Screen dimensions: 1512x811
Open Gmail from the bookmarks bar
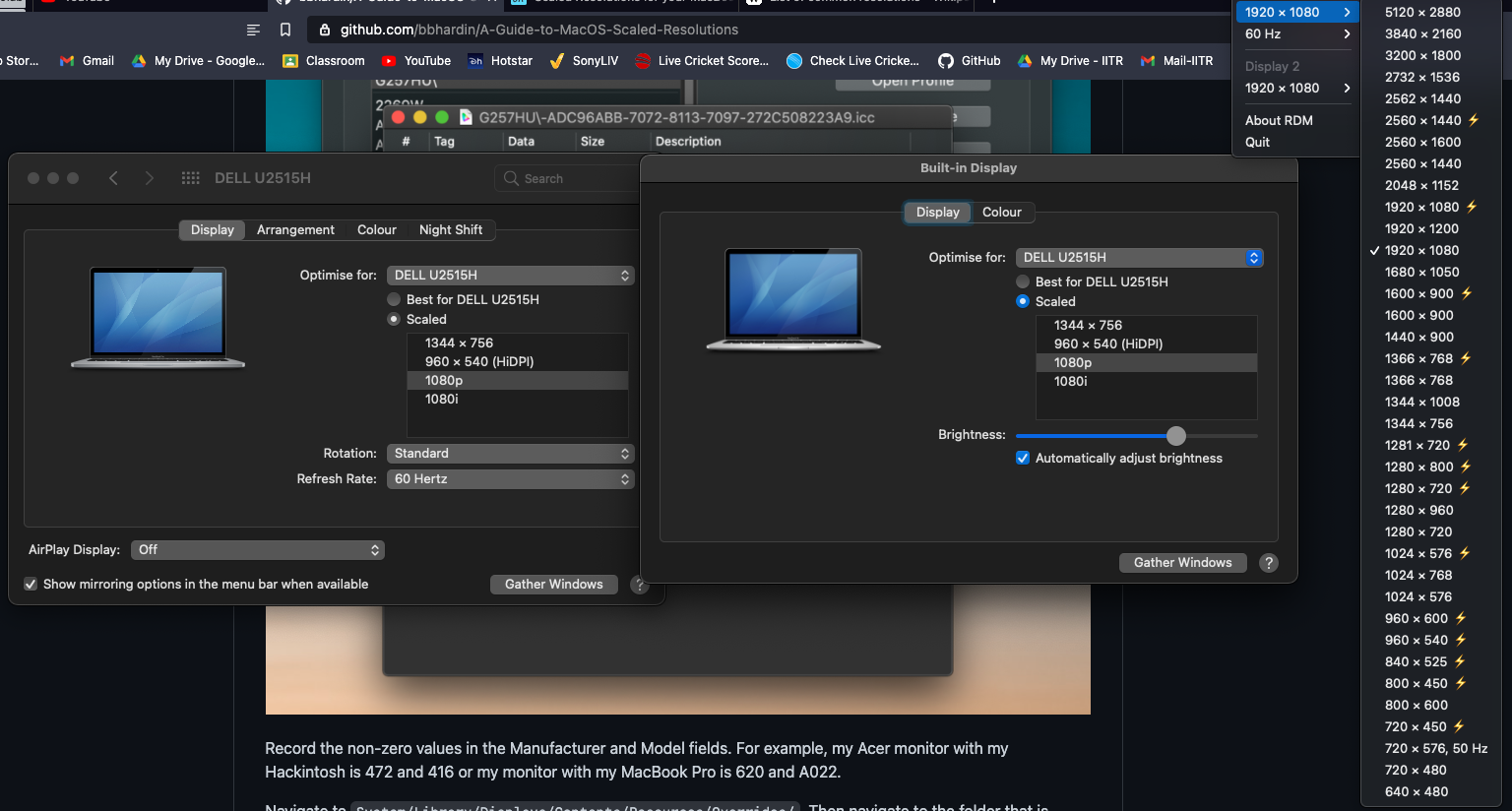coord(87,60)
